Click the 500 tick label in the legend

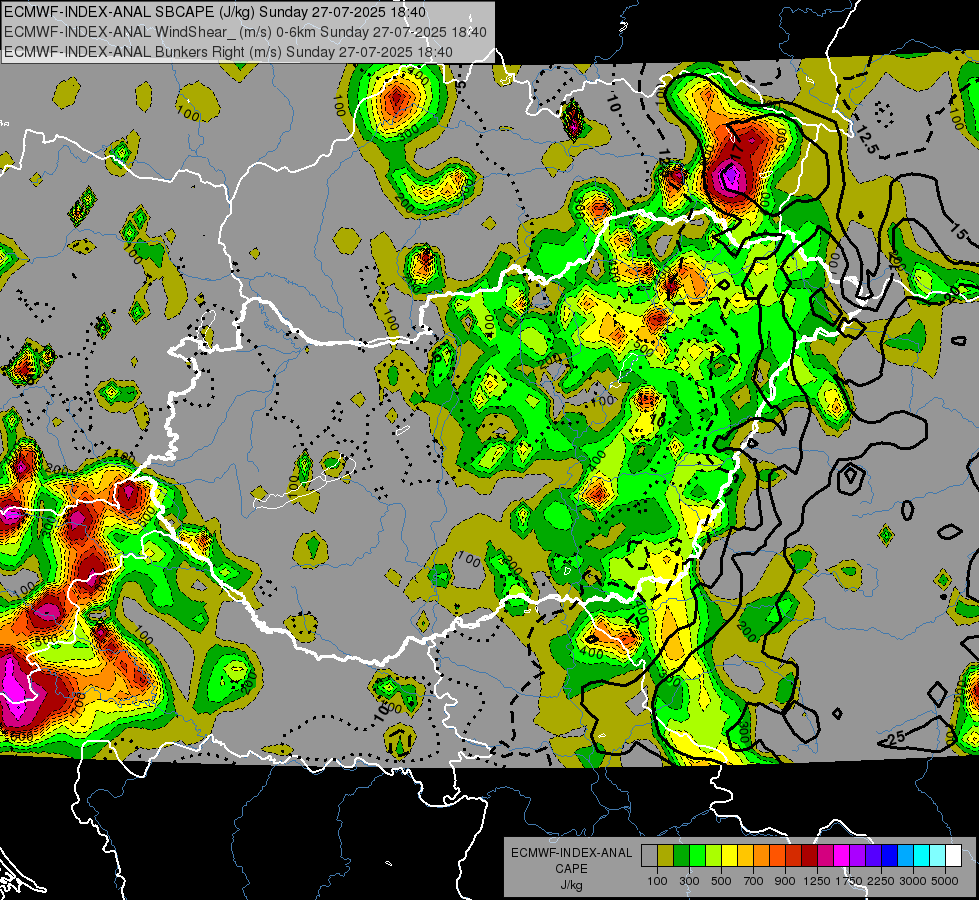coord(721,881)
